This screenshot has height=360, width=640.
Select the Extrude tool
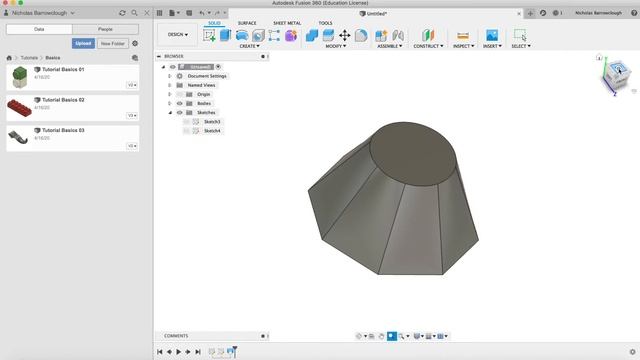tap(225, 36)
